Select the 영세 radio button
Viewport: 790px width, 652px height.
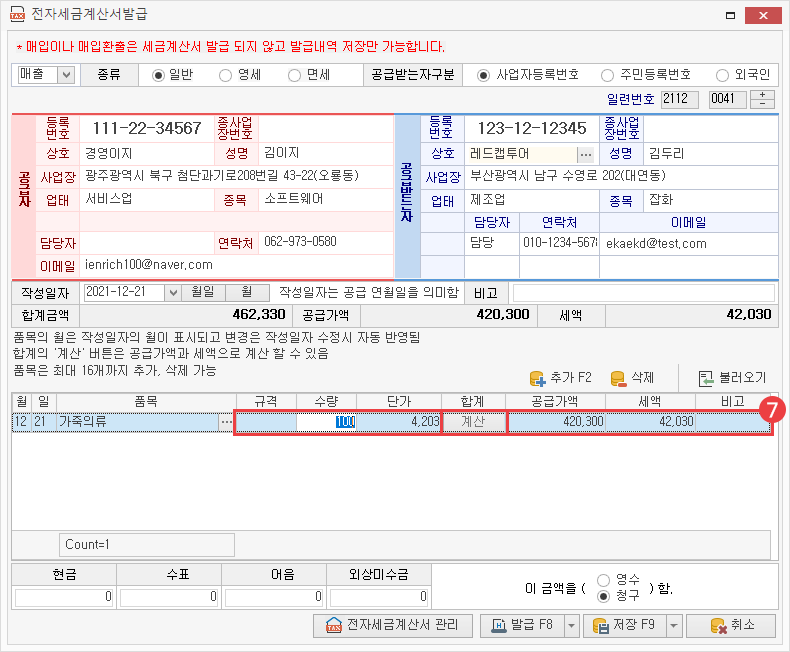click(x=225, y=76)
